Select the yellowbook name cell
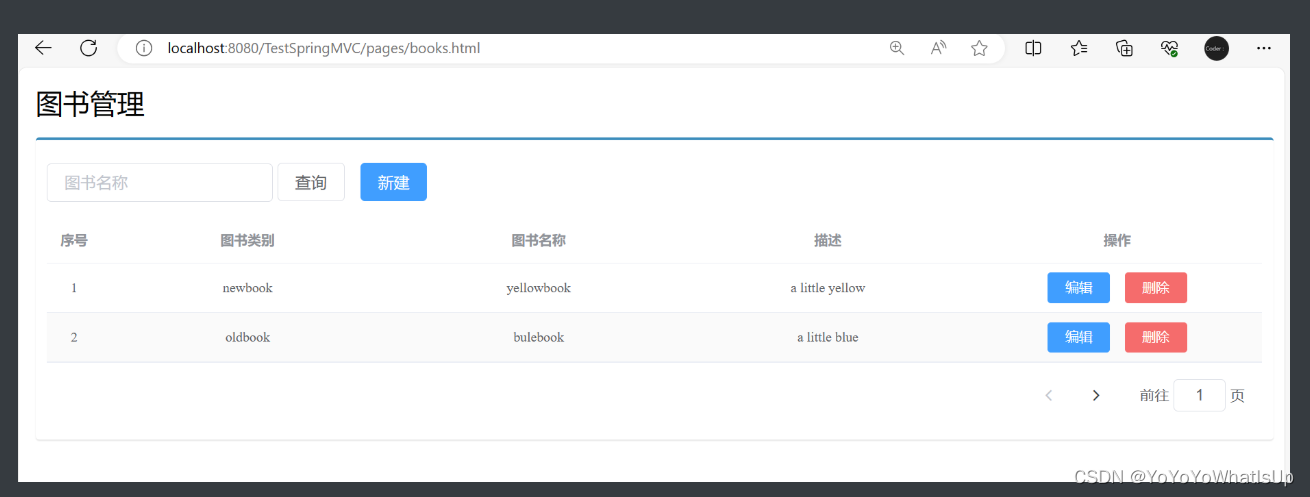The width and height of the screenshot is (1310, 497). click(538, 288)
